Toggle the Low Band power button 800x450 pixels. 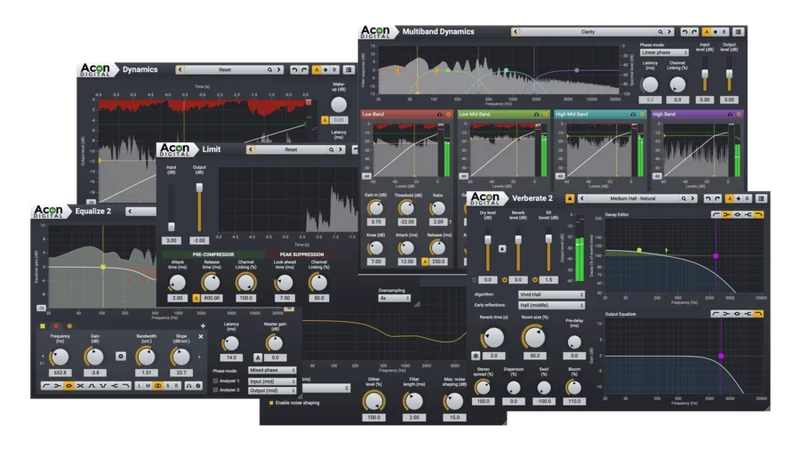click(448, 114)
